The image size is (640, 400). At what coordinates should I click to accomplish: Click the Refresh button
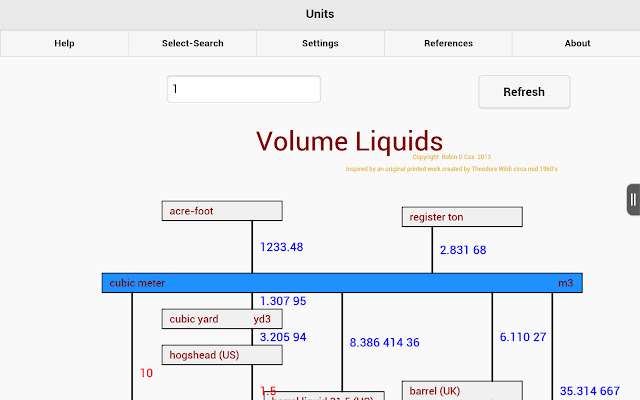(524, 92)
